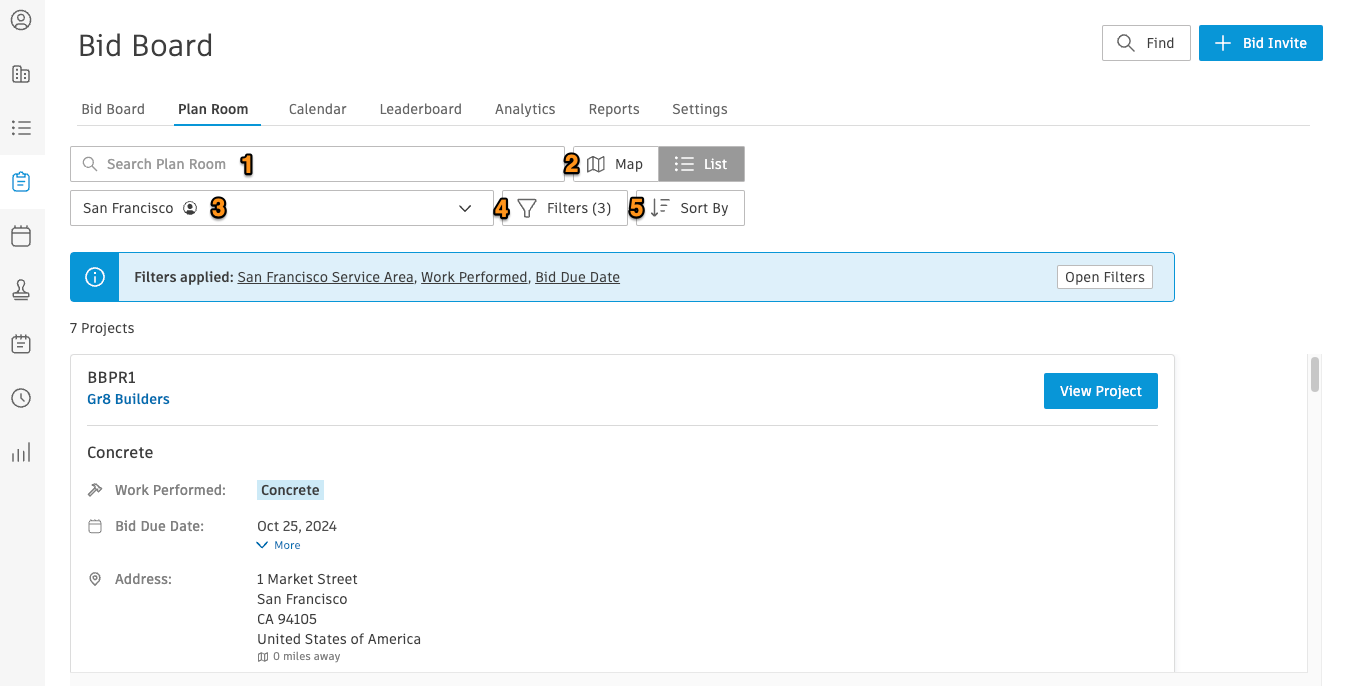This screenshot has width=1346, height=686.
Task: Click the stamp icon in the left sidebar
Action: (21, 289)
